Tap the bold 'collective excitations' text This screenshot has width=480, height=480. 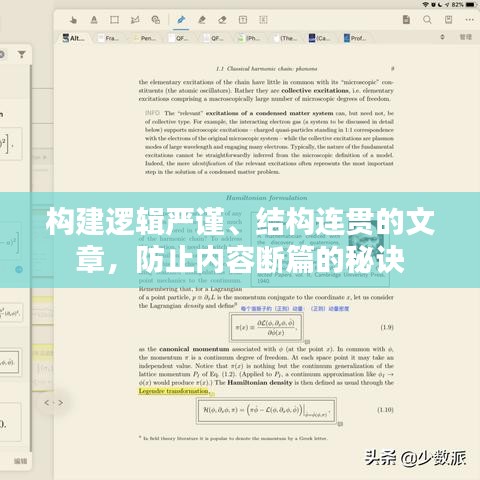click(315, 90)
